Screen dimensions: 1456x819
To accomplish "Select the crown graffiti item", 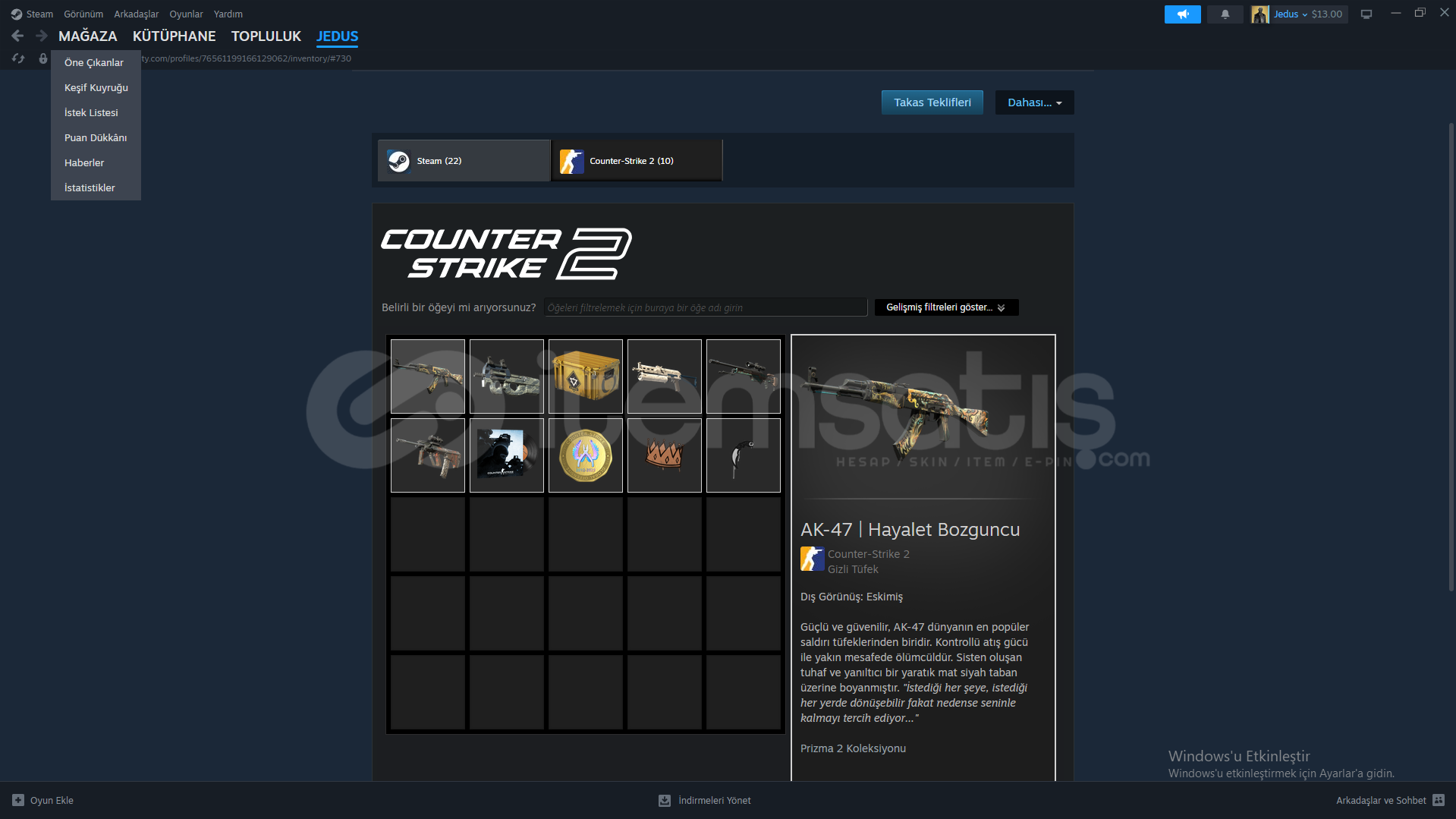I will pos(665,455).
